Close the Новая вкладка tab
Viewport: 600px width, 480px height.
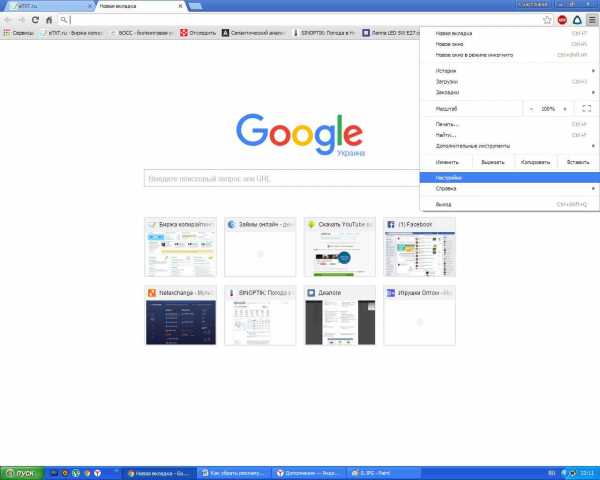(x=180, y=6)
